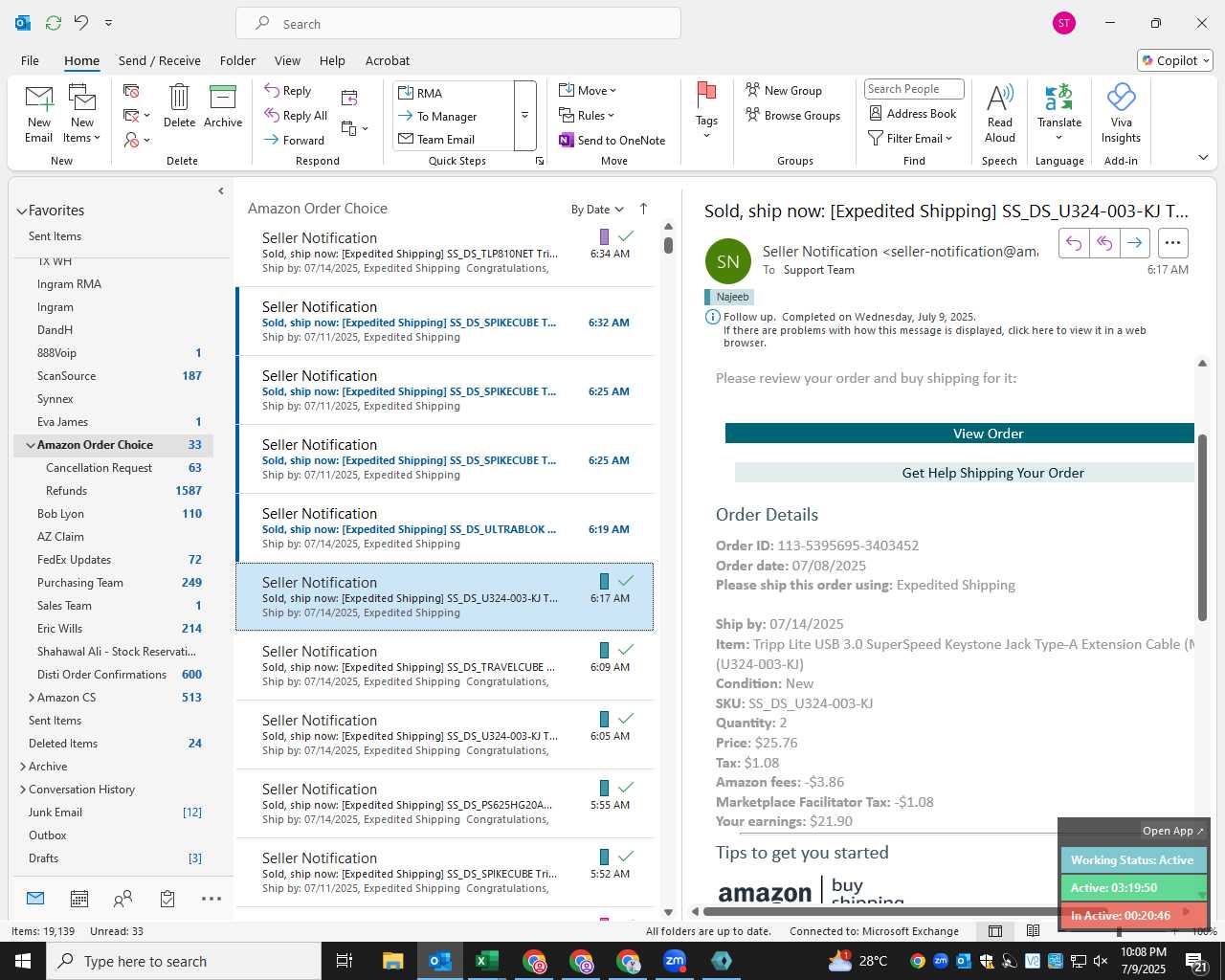Open the Move dropdown
1225x980 pixels.
pos(588,91)
